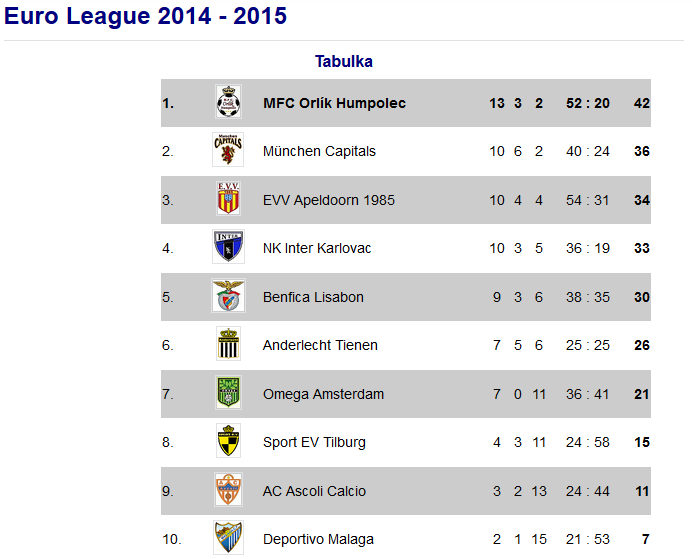692x559 pixels.
Task: Click the Euro League 2014 - 2015 title
Action: tap(146, 16)
